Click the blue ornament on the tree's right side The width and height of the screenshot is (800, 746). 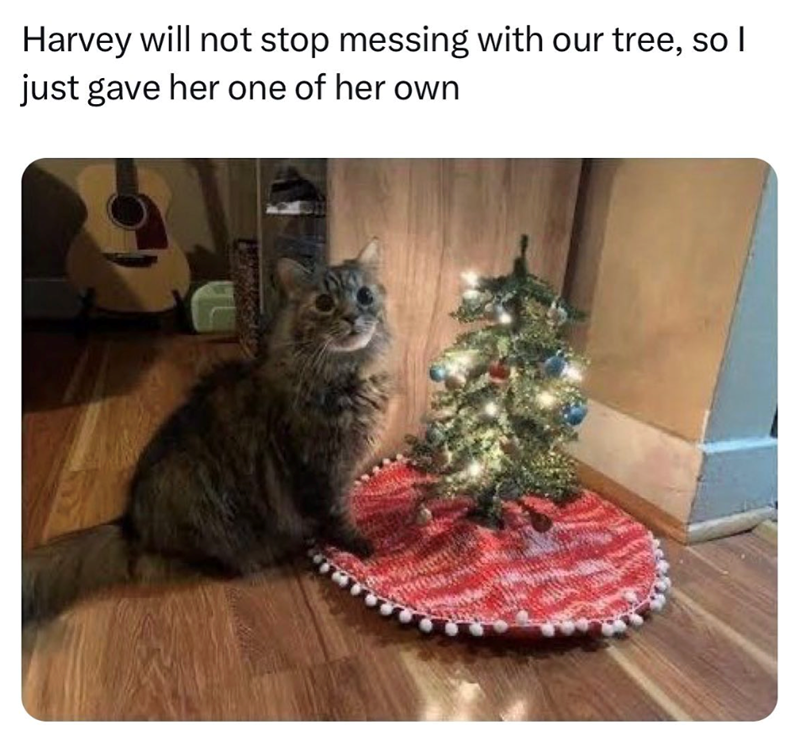[556, 365]
